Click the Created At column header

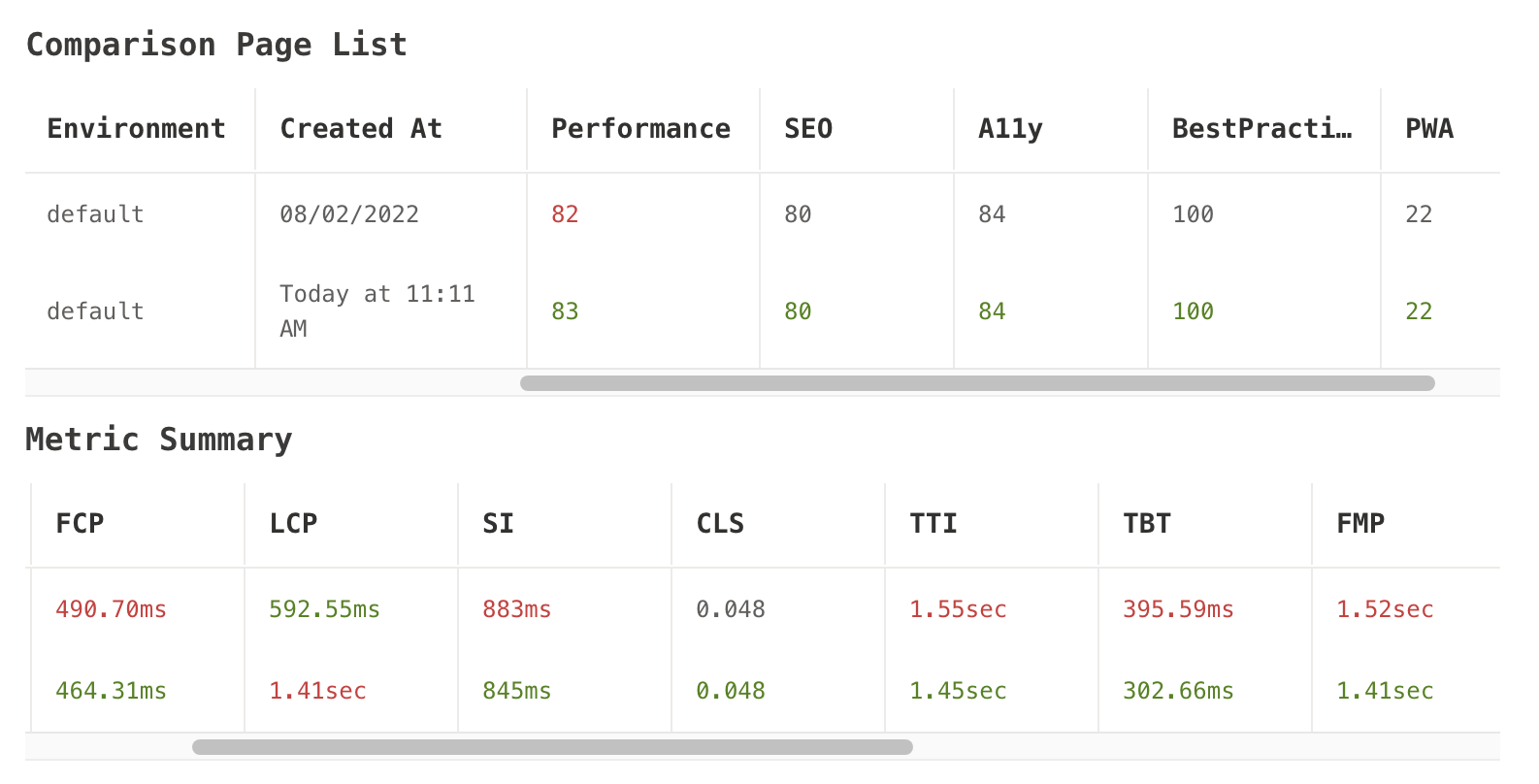(x=360, y=129)
